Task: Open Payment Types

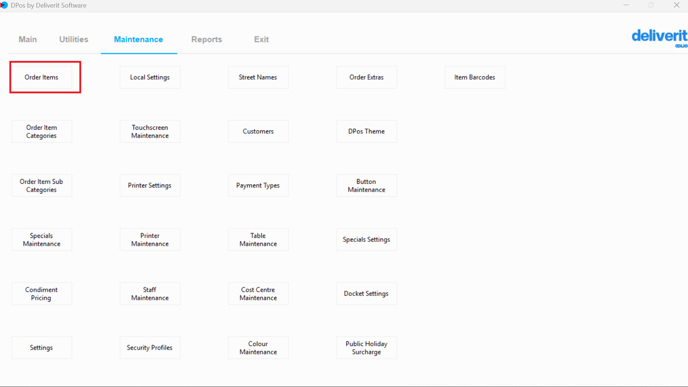Action: click(258, 185)
